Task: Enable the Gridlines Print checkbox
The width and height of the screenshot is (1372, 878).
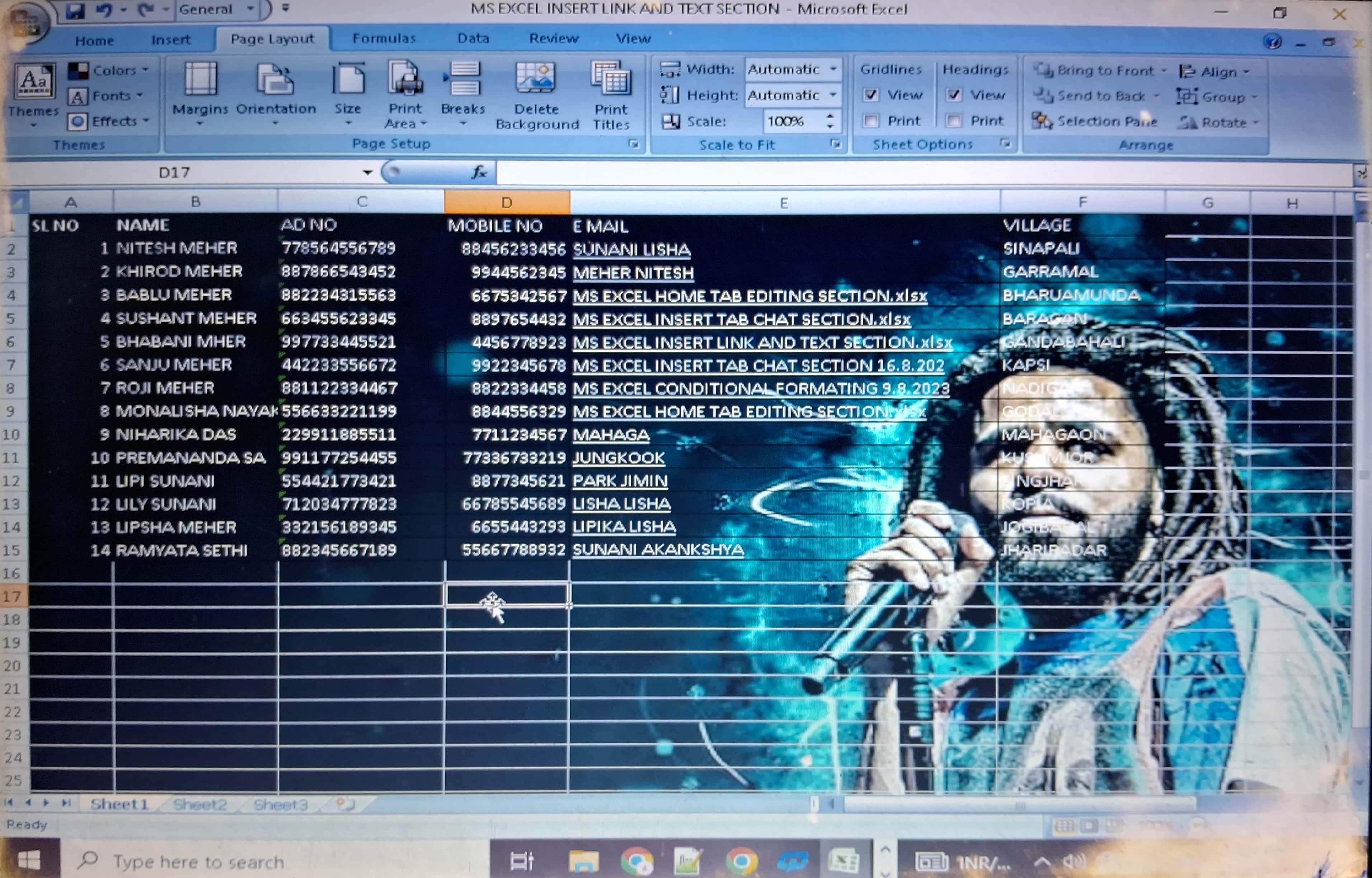Action: (x=871, y=121)
